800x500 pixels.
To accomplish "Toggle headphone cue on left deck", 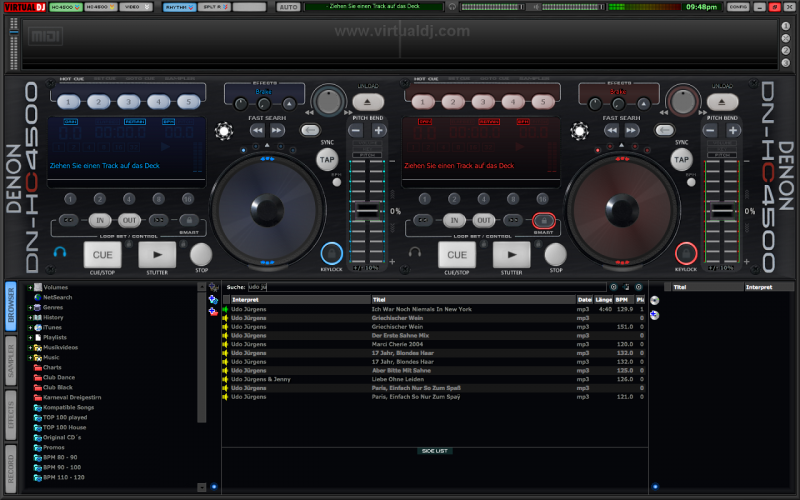I will click(60, 252).
